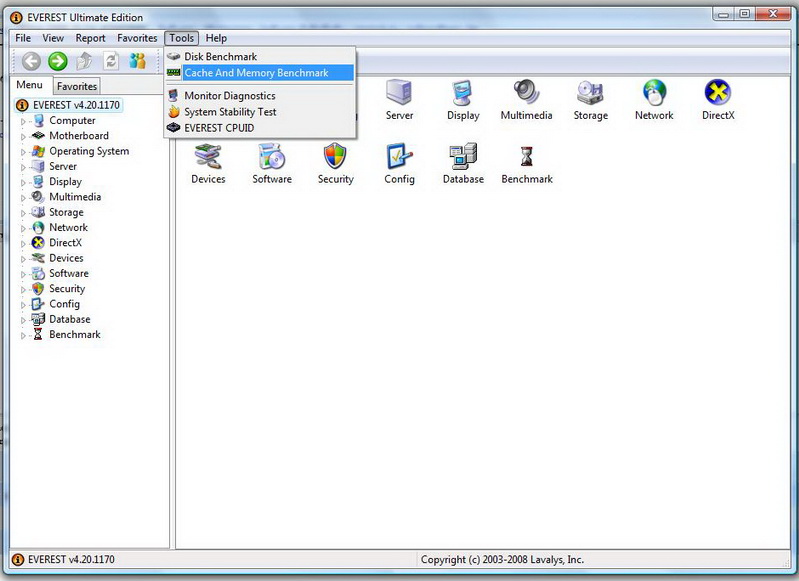Select the EVEREST v4.20.1170 root node

point(76,105)
